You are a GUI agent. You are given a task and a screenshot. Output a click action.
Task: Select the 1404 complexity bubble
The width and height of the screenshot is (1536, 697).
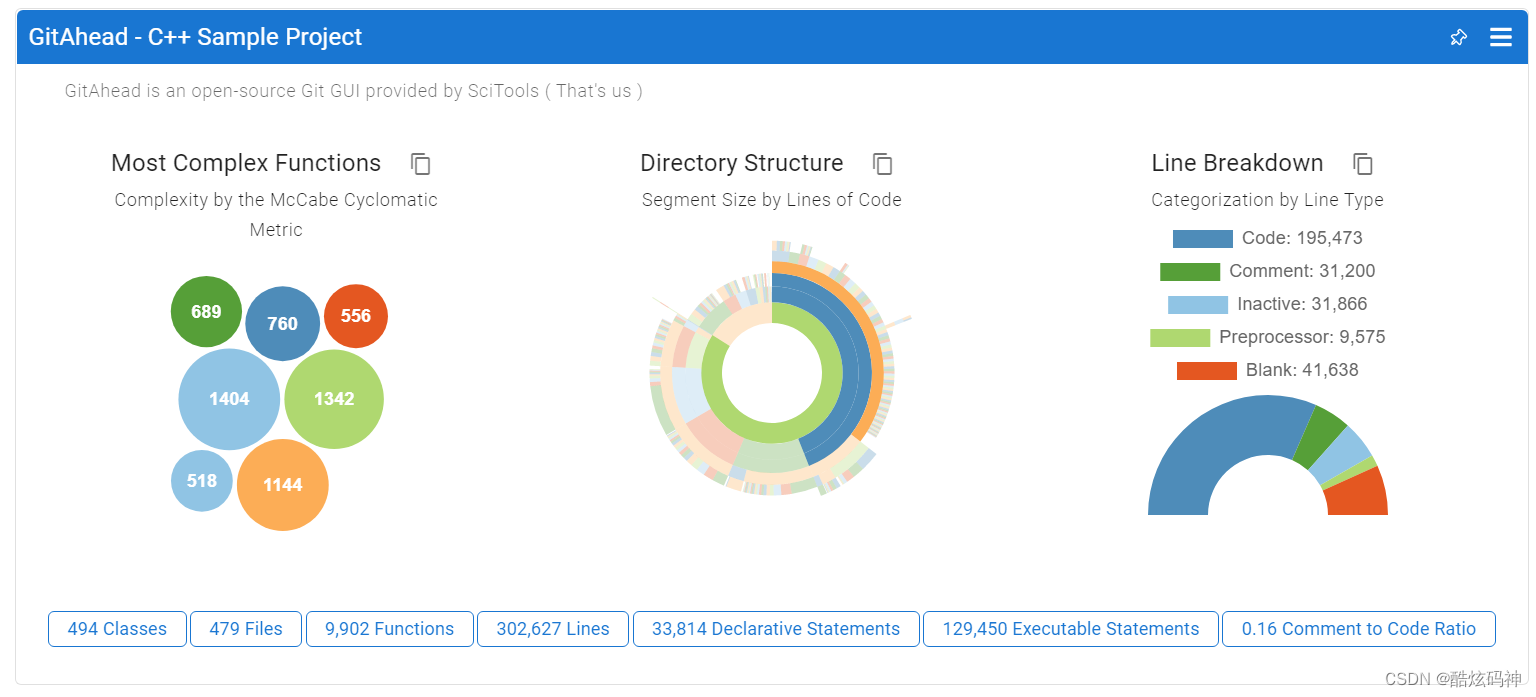[229, 399]
